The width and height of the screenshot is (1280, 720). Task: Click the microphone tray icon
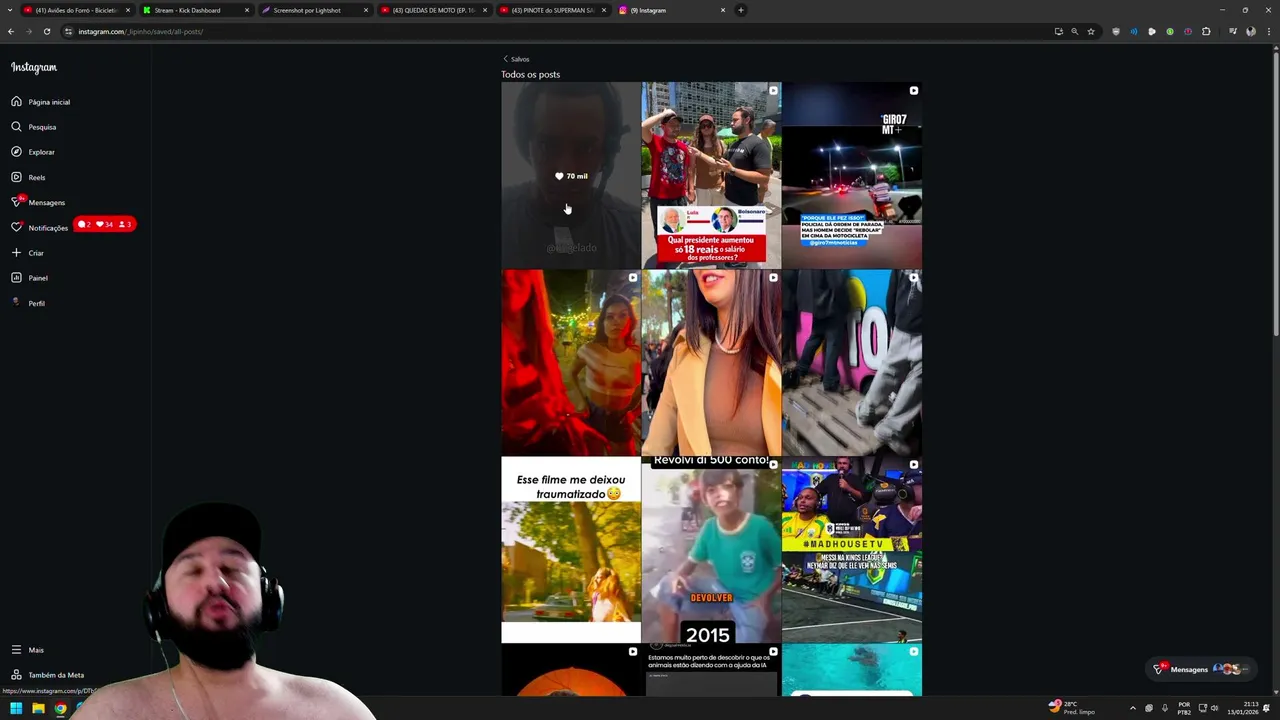[x=1164, y=708]
